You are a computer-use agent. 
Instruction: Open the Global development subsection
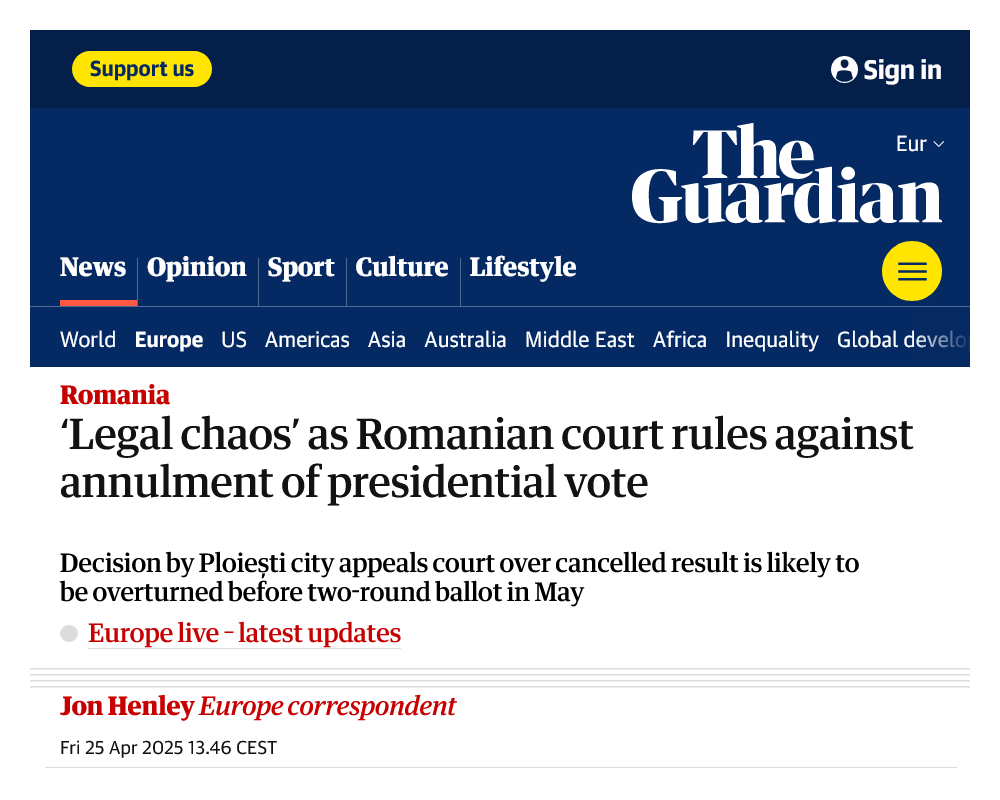(902, 339)
